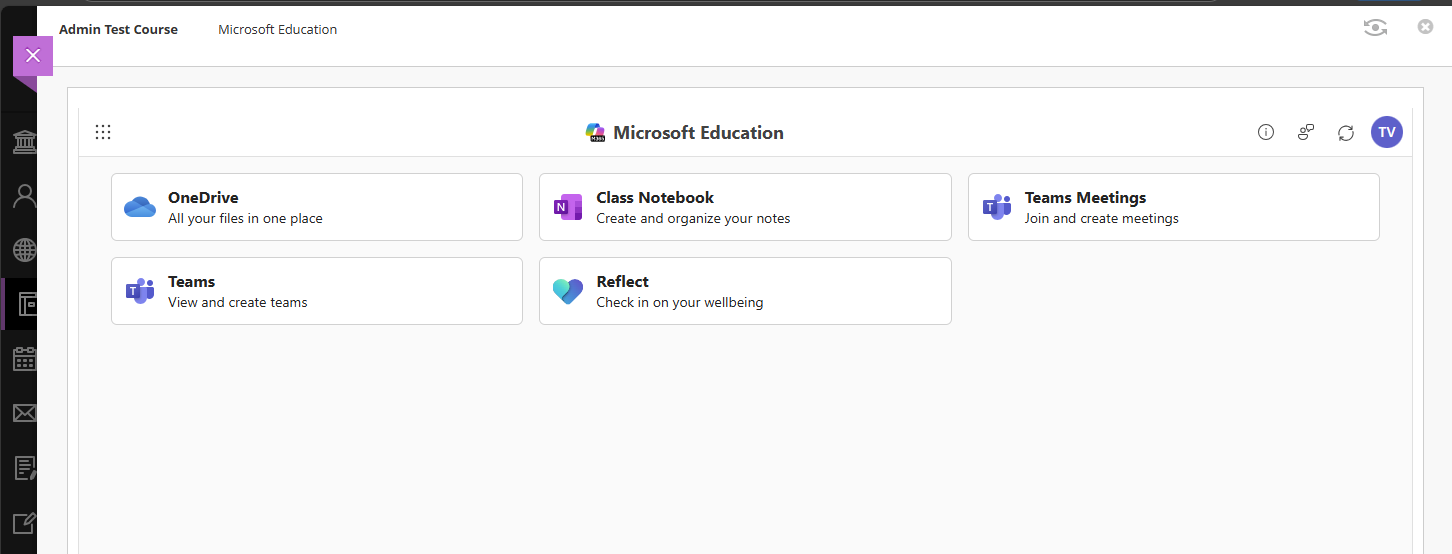Open the OneDrive card title
1452x554 pixels.
[x=203, y=198]
